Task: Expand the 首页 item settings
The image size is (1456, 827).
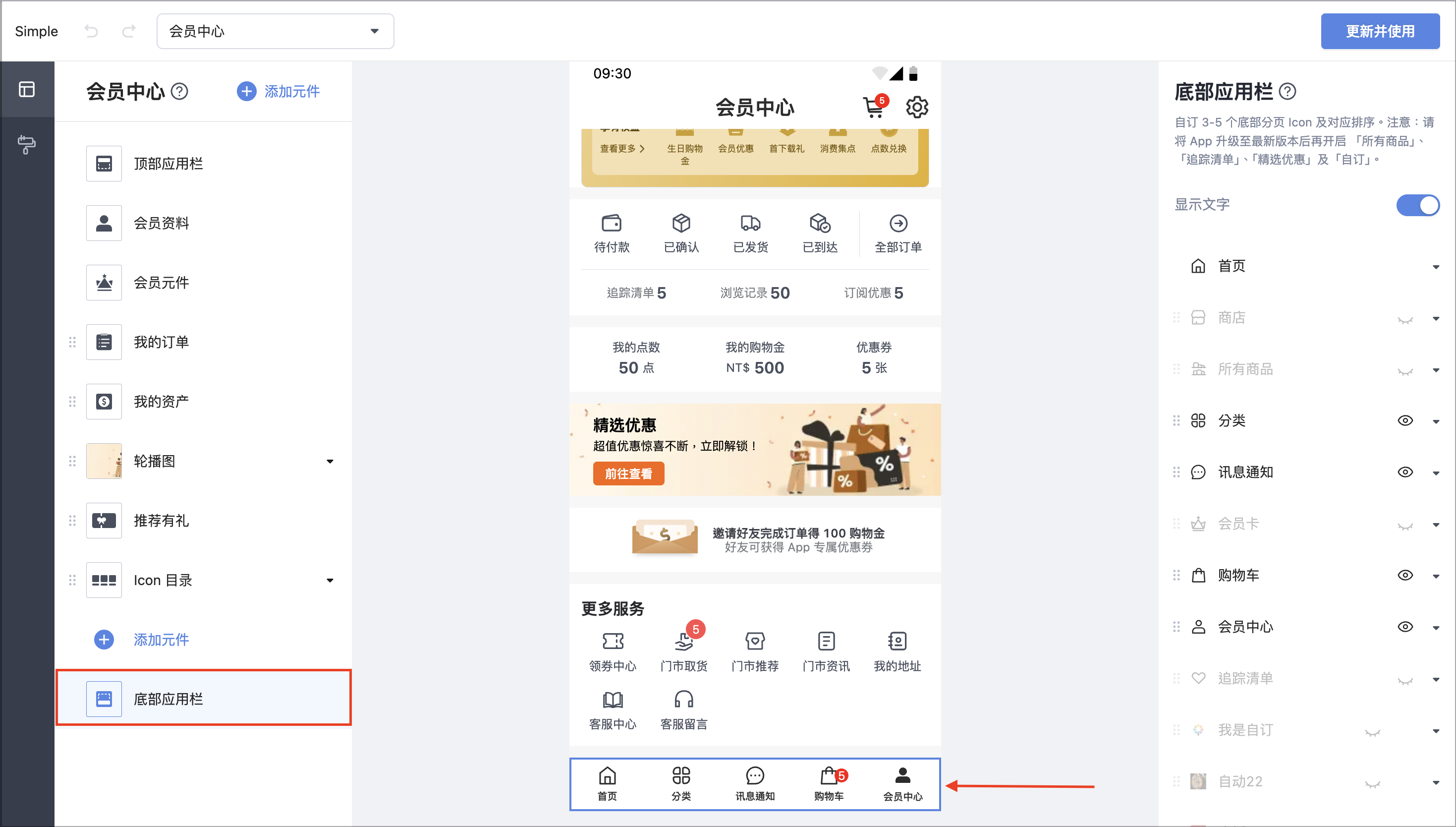Action: click(x=1436, y=267)
